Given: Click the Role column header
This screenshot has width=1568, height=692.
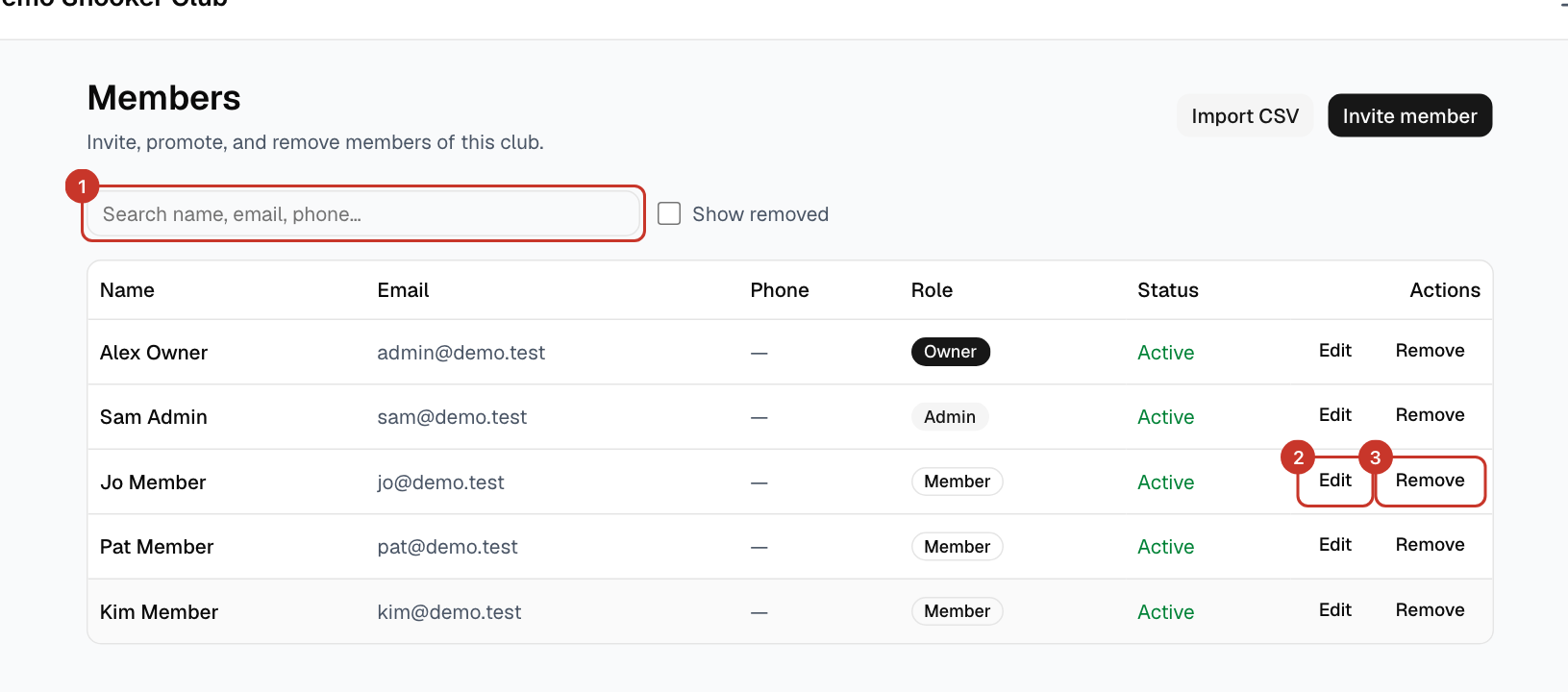Looking at the screenshot, I should (932, 290).
